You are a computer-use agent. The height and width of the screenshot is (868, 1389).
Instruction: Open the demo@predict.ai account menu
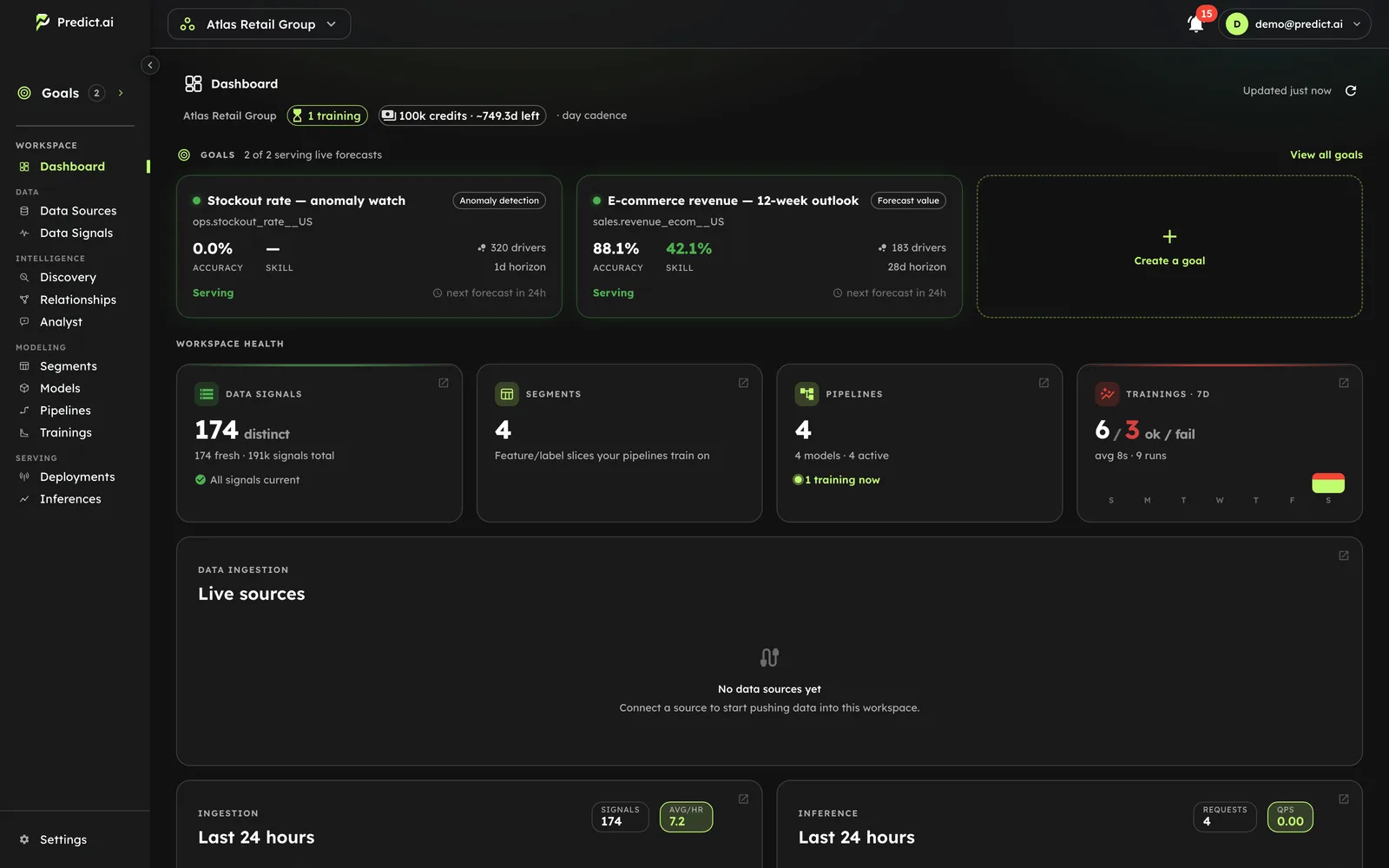click(x=1294, y=24)
